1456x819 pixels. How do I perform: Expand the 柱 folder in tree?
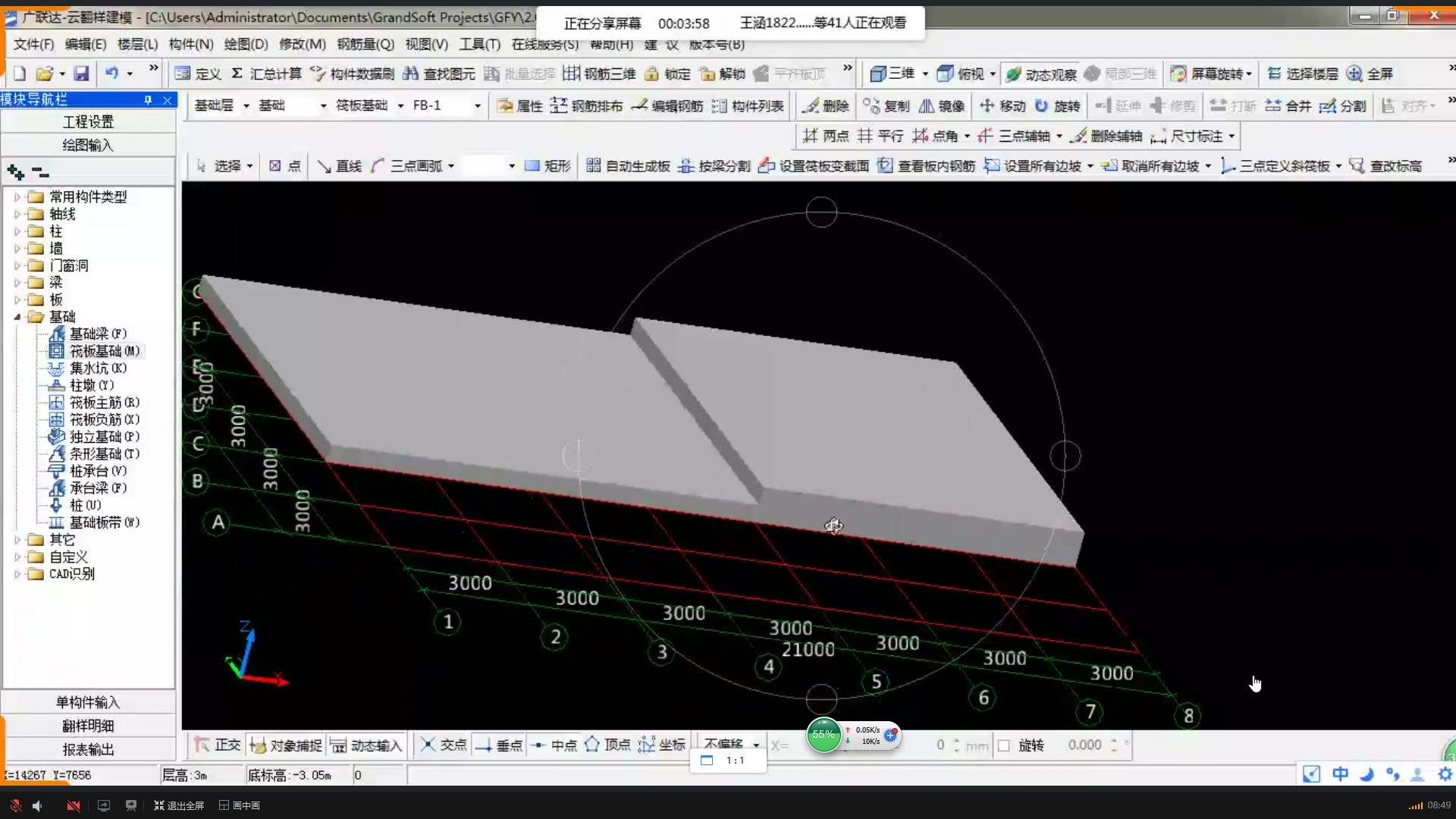pyautogui.click(x=17, y=231)
